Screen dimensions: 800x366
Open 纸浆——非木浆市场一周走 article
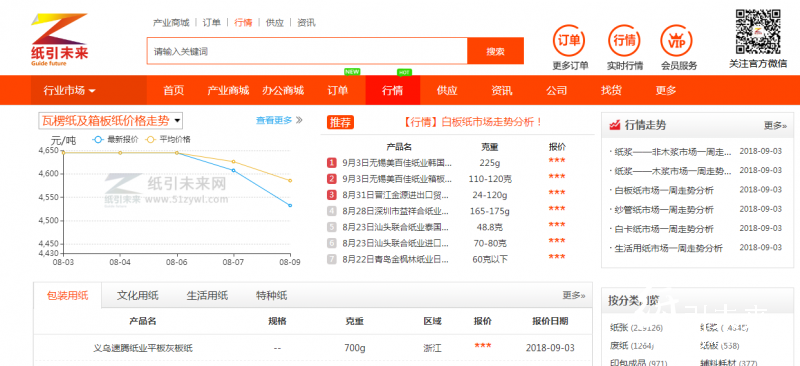point(672,152)
